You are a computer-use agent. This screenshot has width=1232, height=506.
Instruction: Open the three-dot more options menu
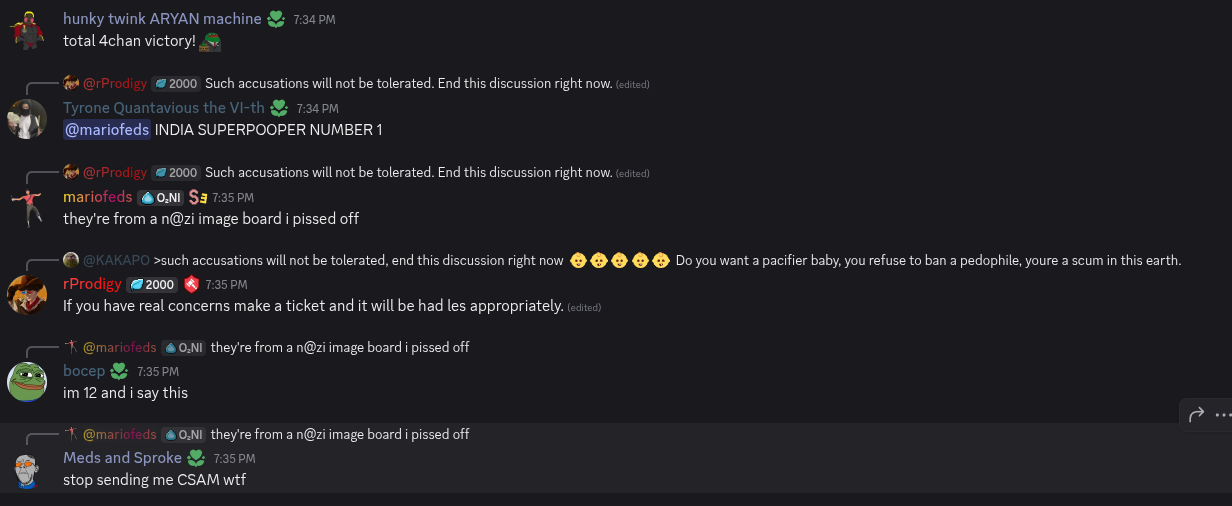point(1223,415)
